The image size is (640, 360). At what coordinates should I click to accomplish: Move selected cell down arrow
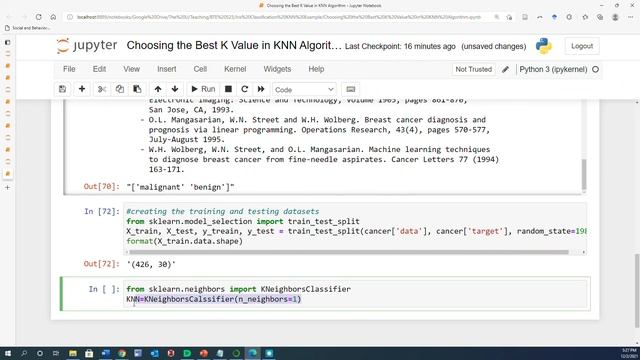coord(175,89)
